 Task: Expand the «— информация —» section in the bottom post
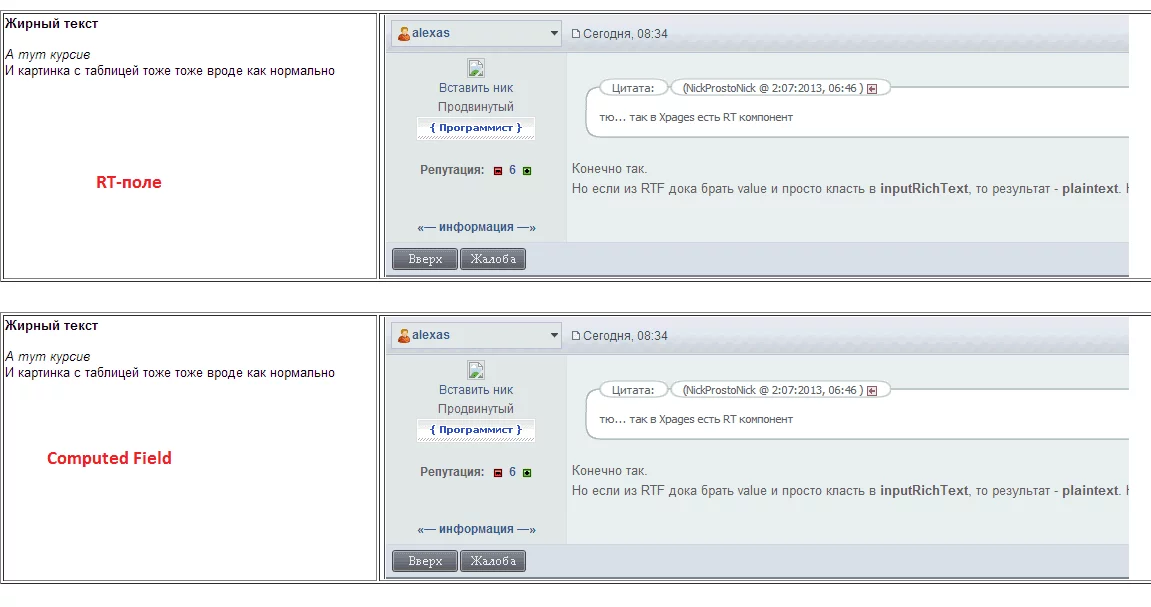click(476, 529)
